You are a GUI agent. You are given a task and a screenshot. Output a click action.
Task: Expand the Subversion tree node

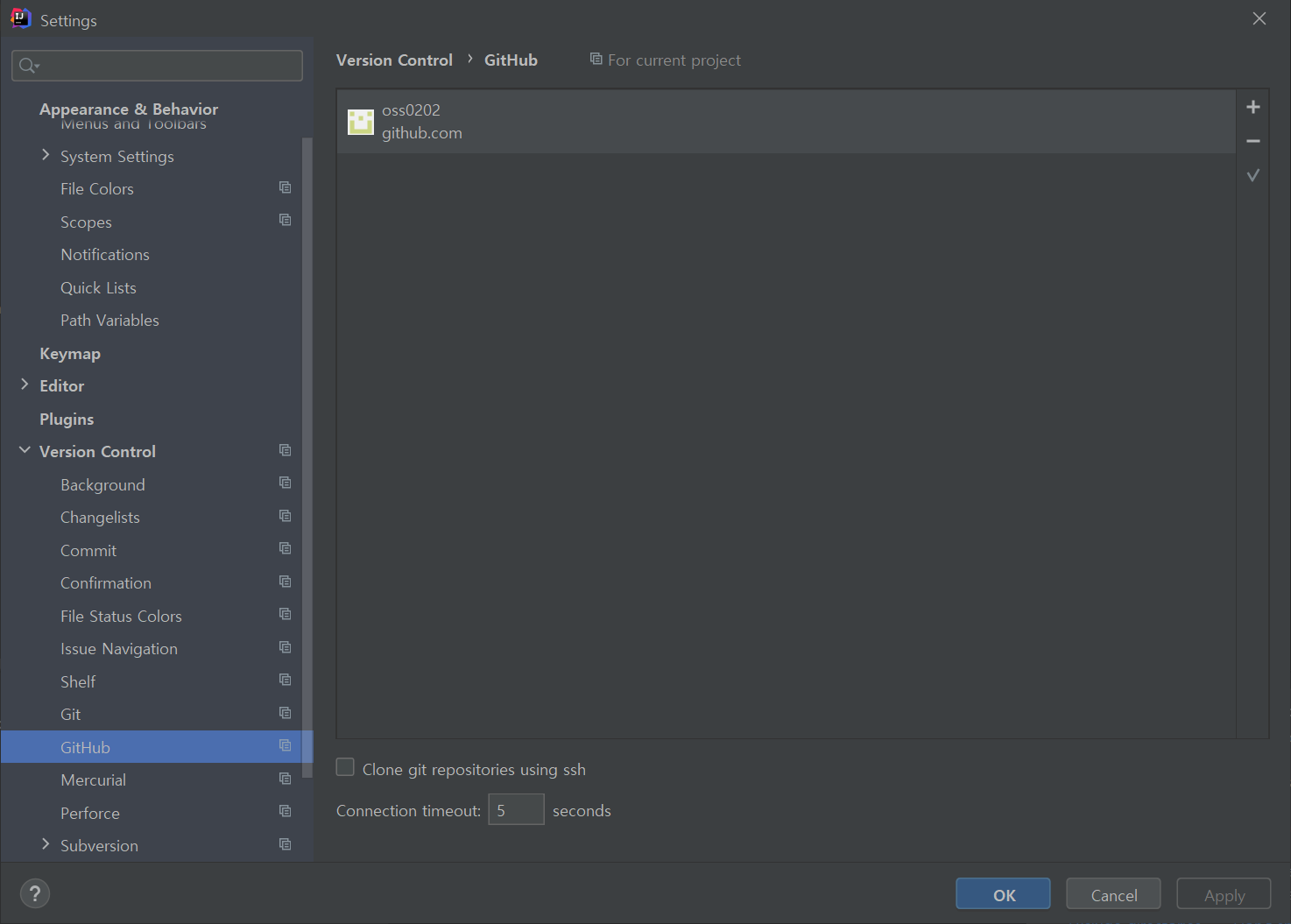click(46, 844)
